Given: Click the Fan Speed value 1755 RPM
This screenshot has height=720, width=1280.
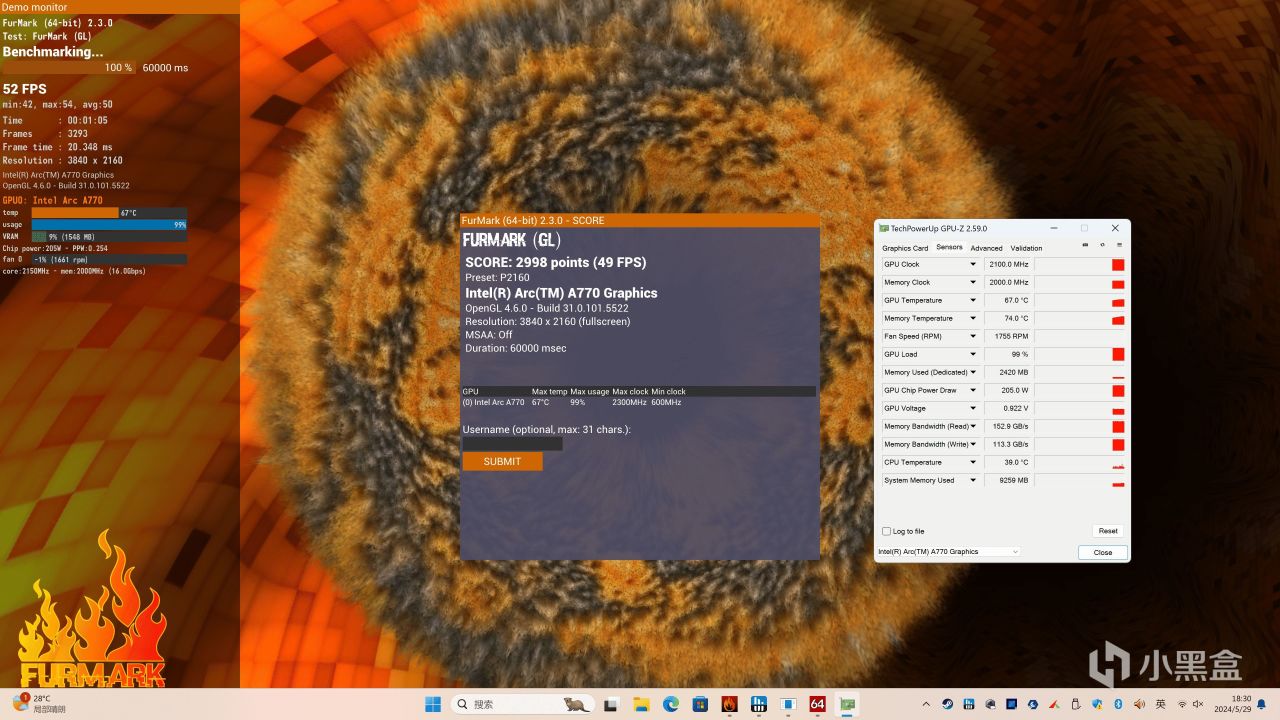Looking at the screenshot, I should 1008,337.
